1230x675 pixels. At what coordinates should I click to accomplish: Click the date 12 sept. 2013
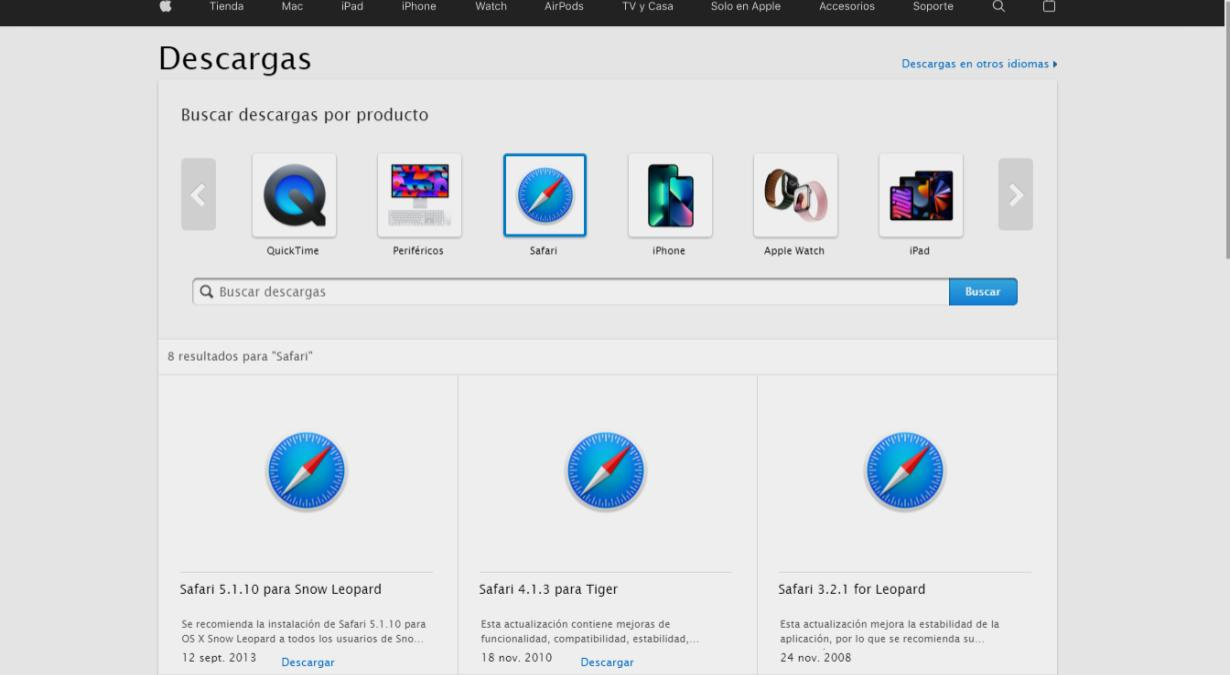218,658
